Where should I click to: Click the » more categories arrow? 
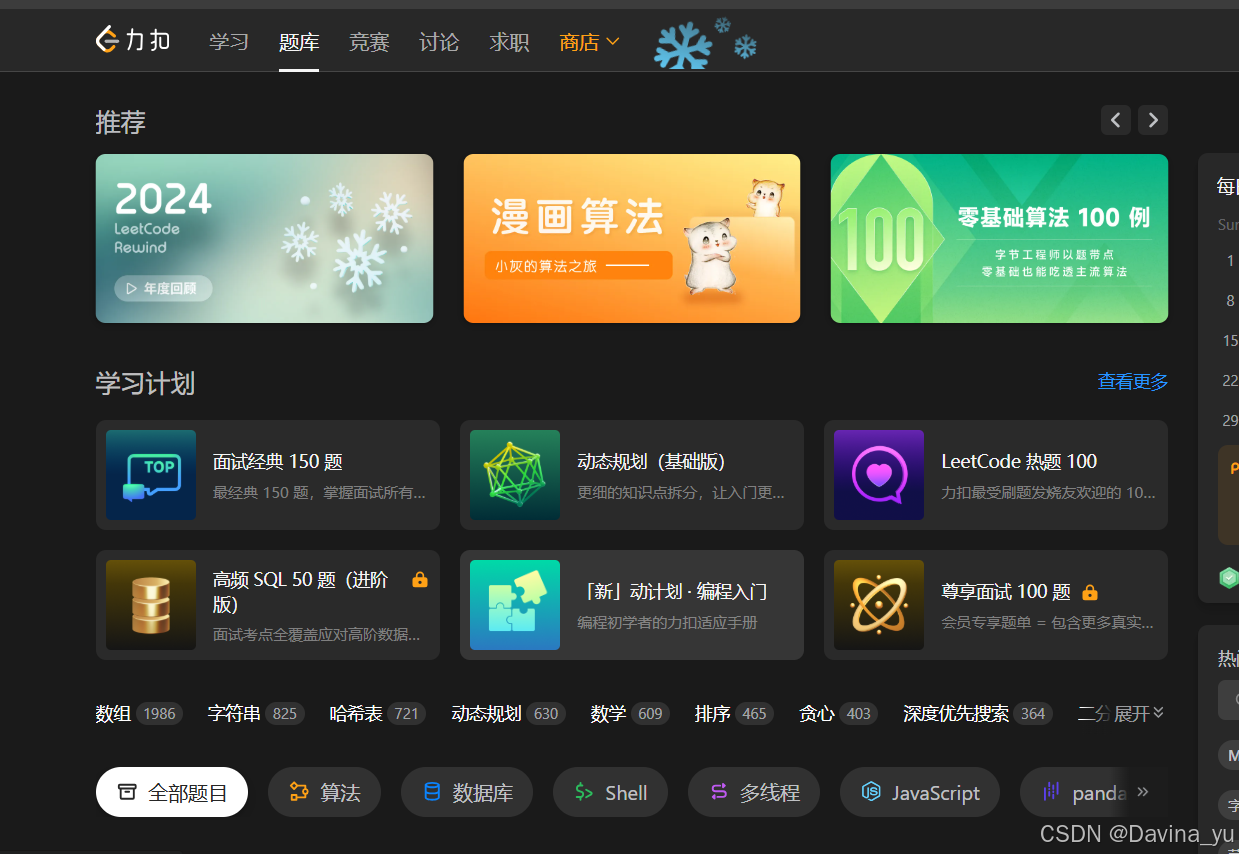pyautogui.click(x=1143, y=791)
